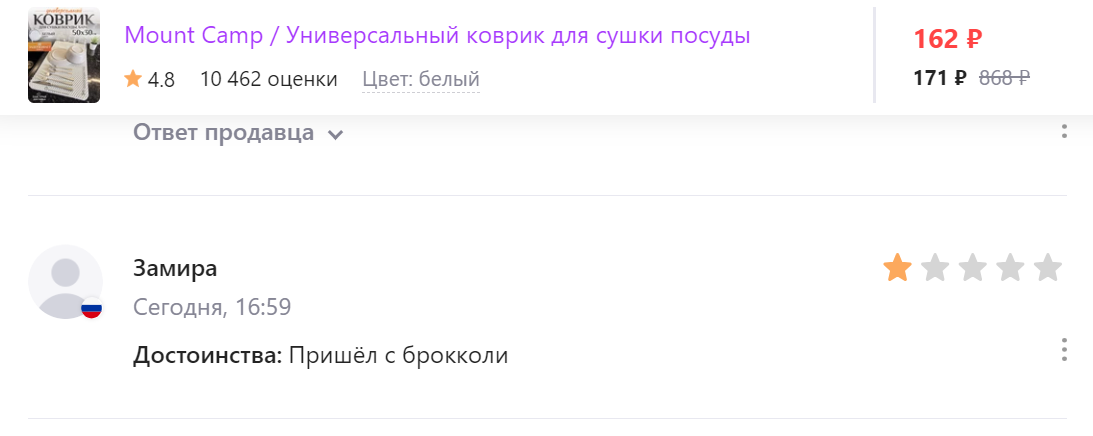Screen dimensions: 1093x436
Task: Open three-dot menu for Замира's review
Action: (1064, 349)
